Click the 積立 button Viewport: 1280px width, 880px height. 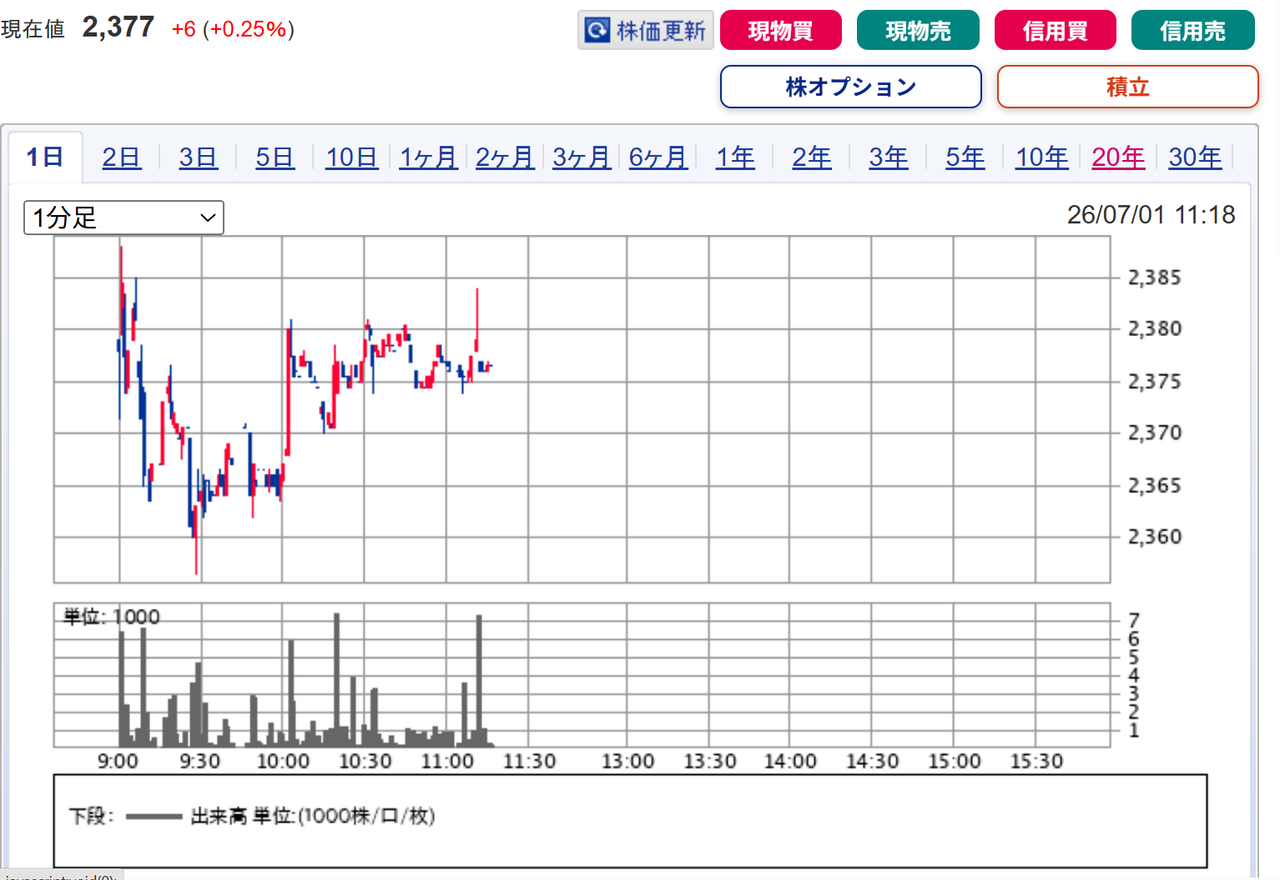click(1128, 87)
